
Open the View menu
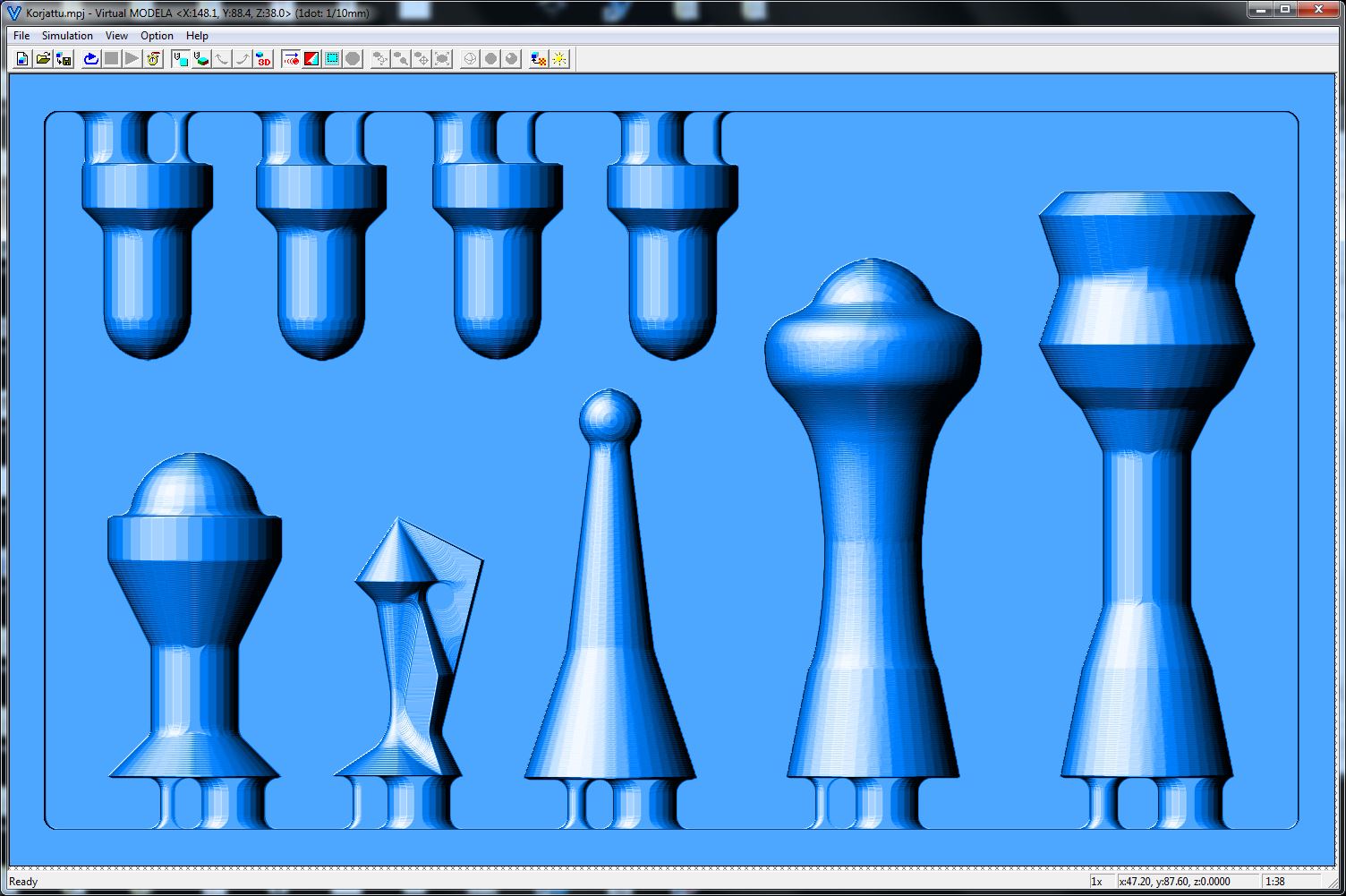coord(116,36)
